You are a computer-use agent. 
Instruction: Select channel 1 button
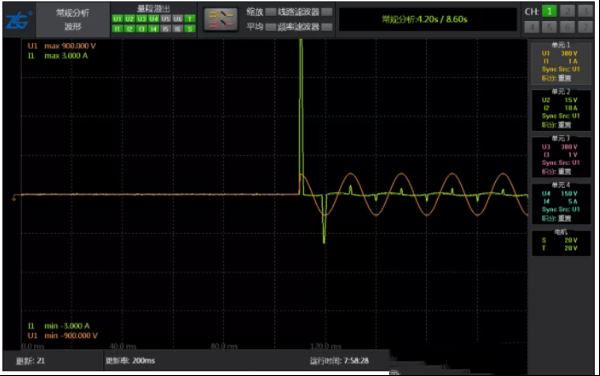(549, 11)
